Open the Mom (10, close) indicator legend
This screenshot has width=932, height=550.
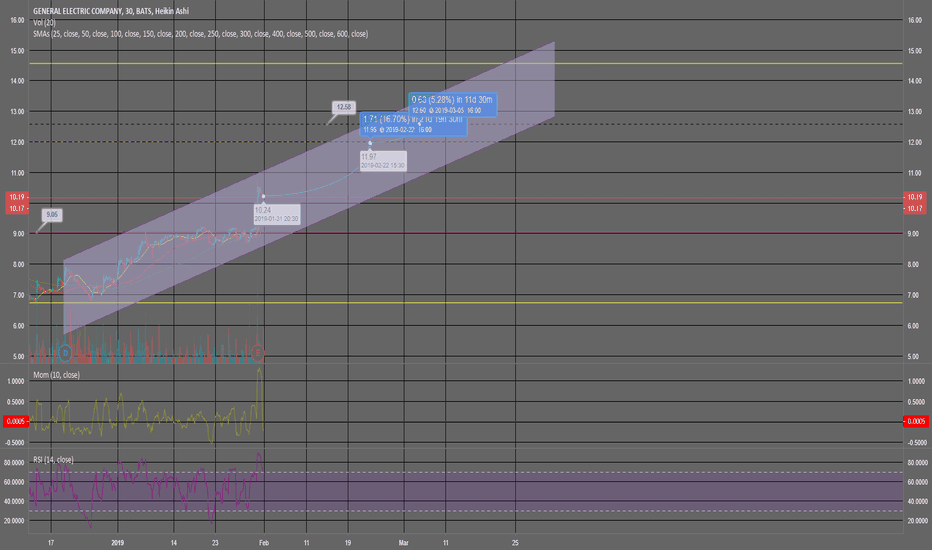point(56,375)
